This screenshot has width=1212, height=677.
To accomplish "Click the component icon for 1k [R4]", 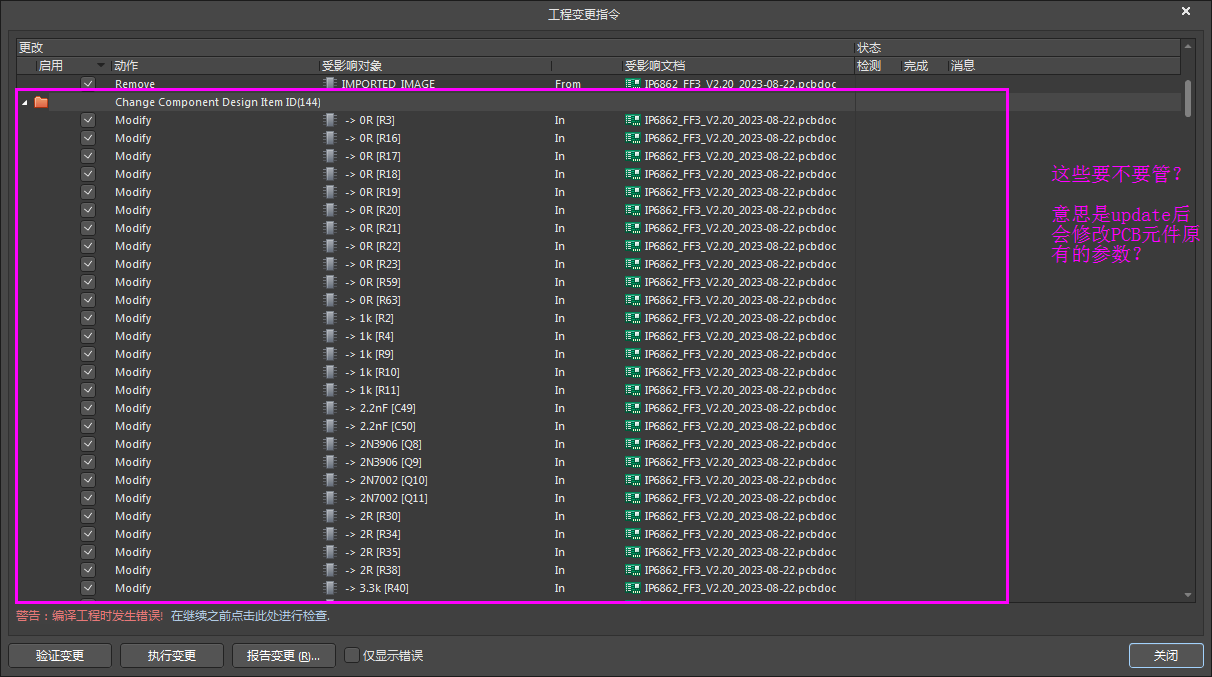I will pyautogui.click(x=330, y=336).
